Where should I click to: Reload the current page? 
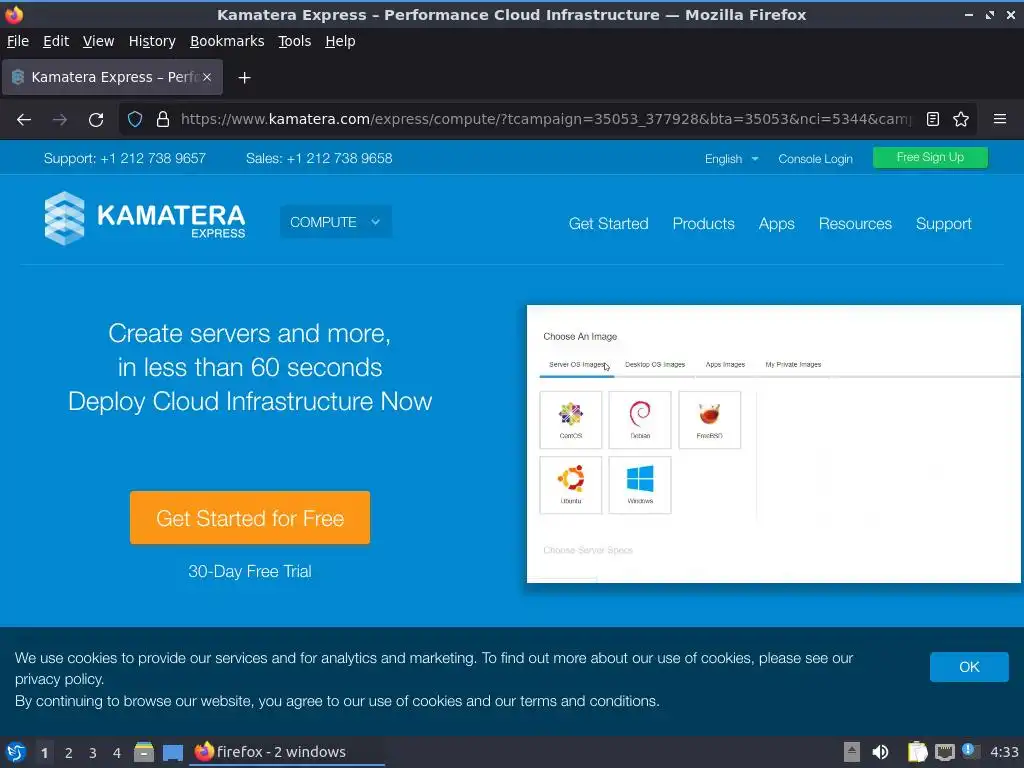pos(96,120)
